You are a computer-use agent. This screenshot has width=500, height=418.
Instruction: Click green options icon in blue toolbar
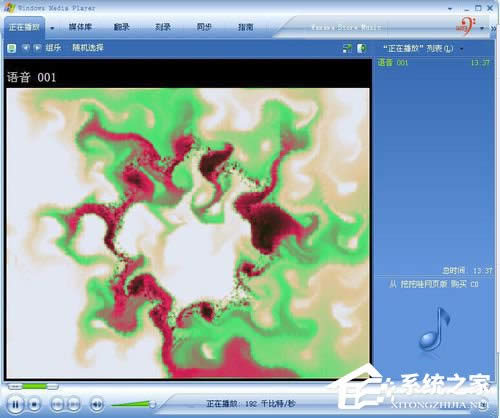tap(12, 48)
